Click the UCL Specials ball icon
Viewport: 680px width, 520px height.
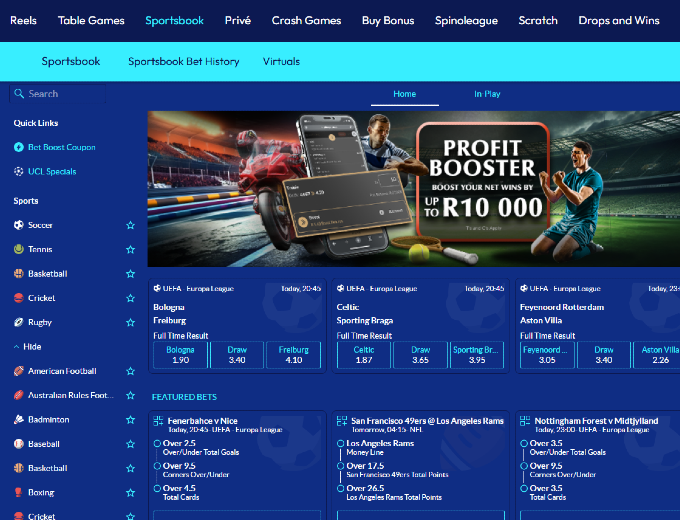[19, 171]
